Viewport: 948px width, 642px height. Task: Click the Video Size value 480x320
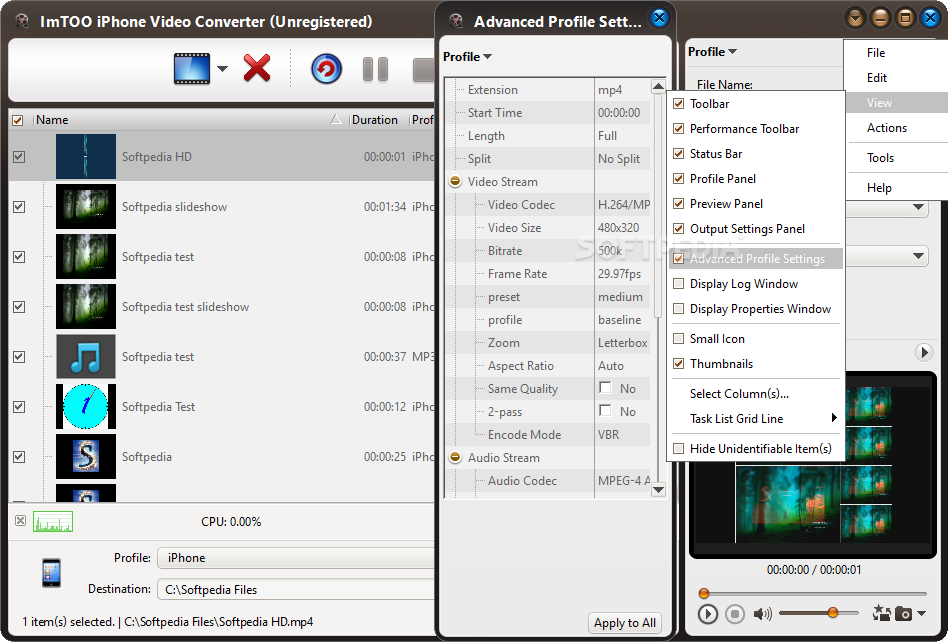[623, 228]
